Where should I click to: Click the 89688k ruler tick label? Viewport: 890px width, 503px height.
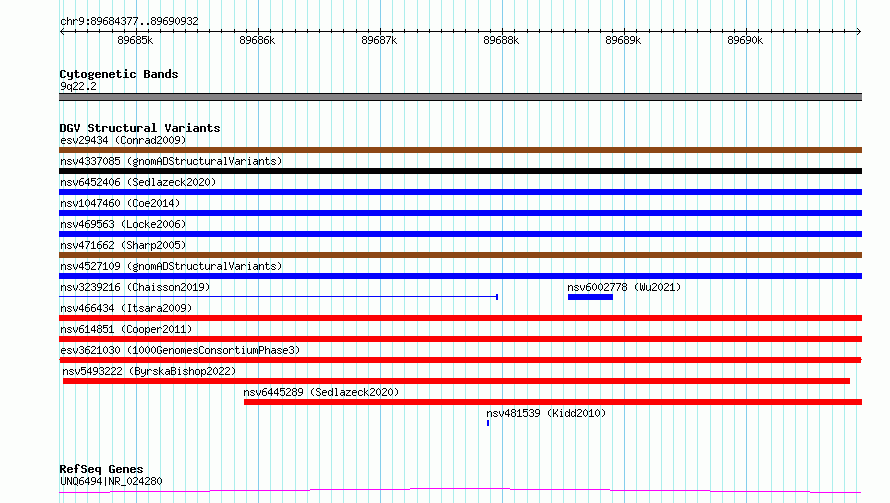[x=501, y=40]
